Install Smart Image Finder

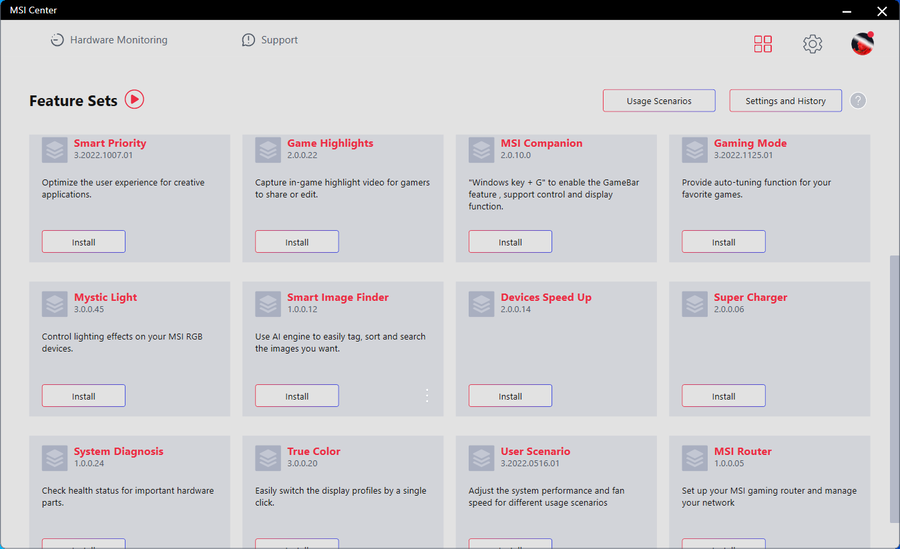pyautogui.click(x=297, y=396)
